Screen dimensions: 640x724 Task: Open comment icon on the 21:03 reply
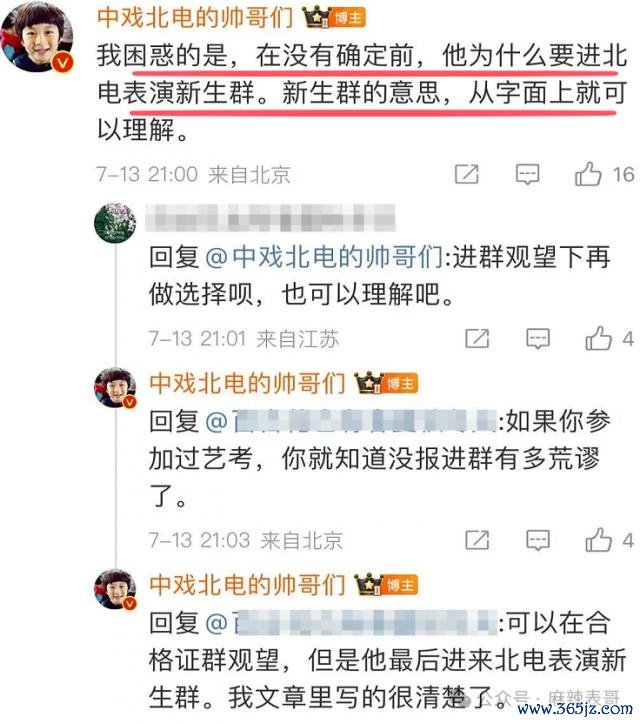click(538, 540)
